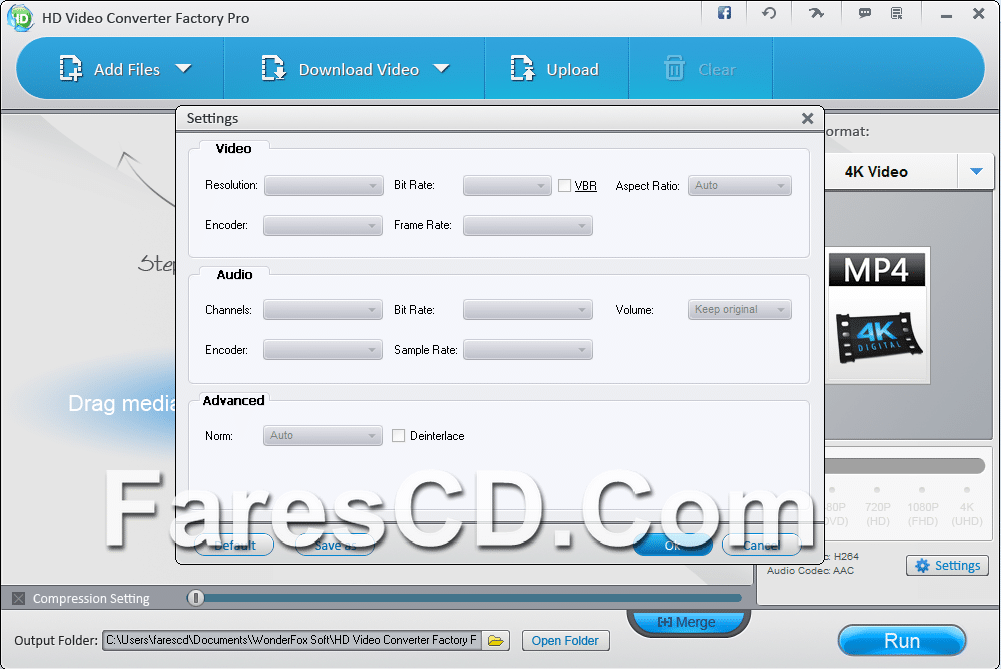Click the Cancel button in Settings
Viewport: 1001px width, 669px height.
(x=761, y=545)
